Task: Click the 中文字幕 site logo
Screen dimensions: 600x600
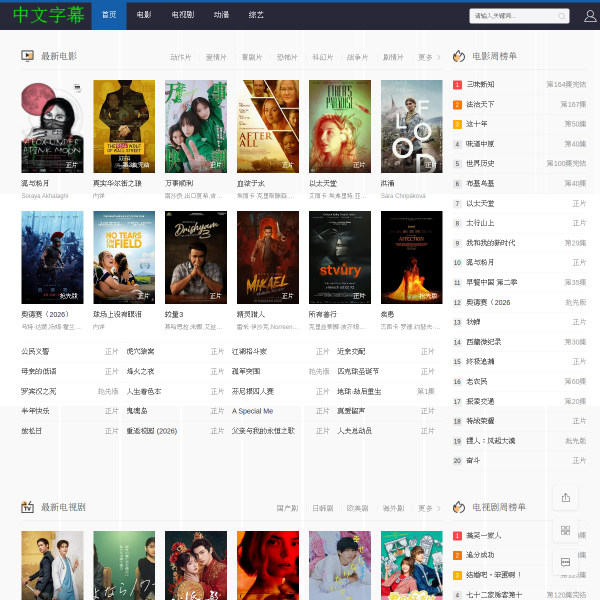Action: 48,15
